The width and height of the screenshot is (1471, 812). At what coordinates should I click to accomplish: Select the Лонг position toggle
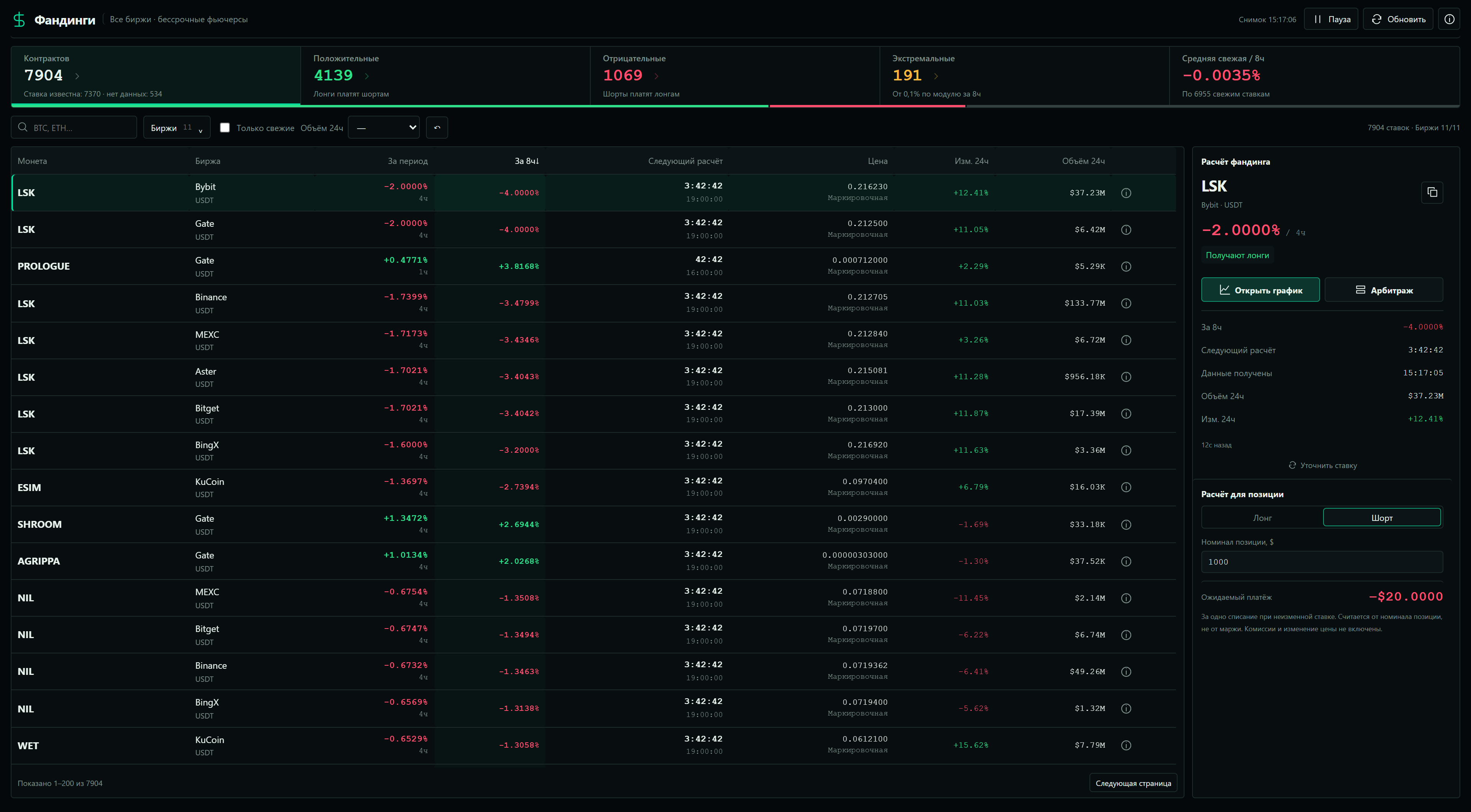click(1262, 517)
